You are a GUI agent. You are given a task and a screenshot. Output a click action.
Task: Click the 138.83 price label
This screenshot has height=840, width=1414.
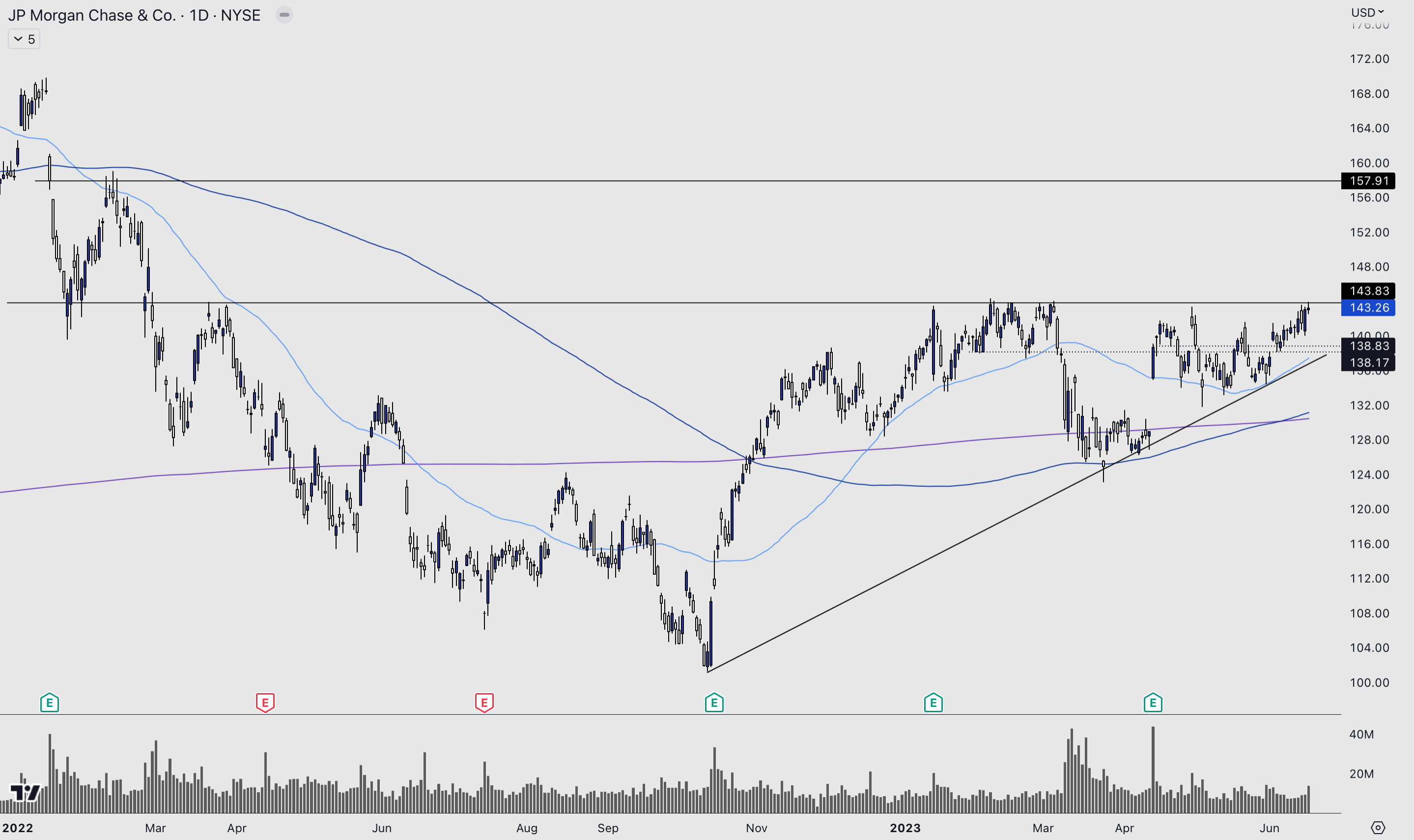pos(1368,346)
